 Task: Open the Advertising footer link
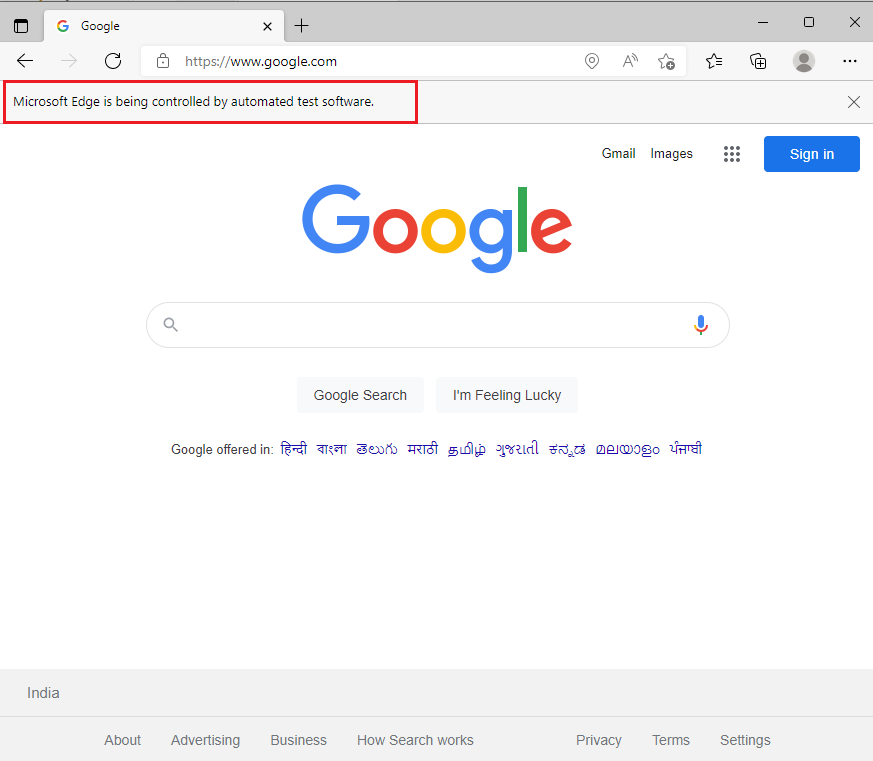[x=205, y=740]
